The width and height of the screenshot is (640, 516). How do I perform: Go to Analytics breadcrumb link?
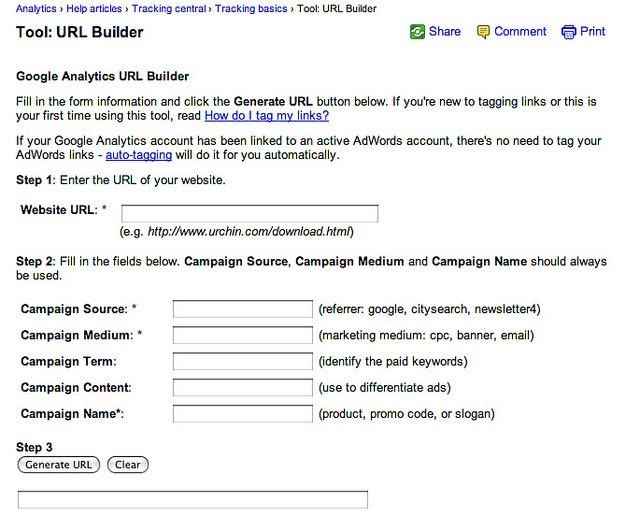[36, 9]
